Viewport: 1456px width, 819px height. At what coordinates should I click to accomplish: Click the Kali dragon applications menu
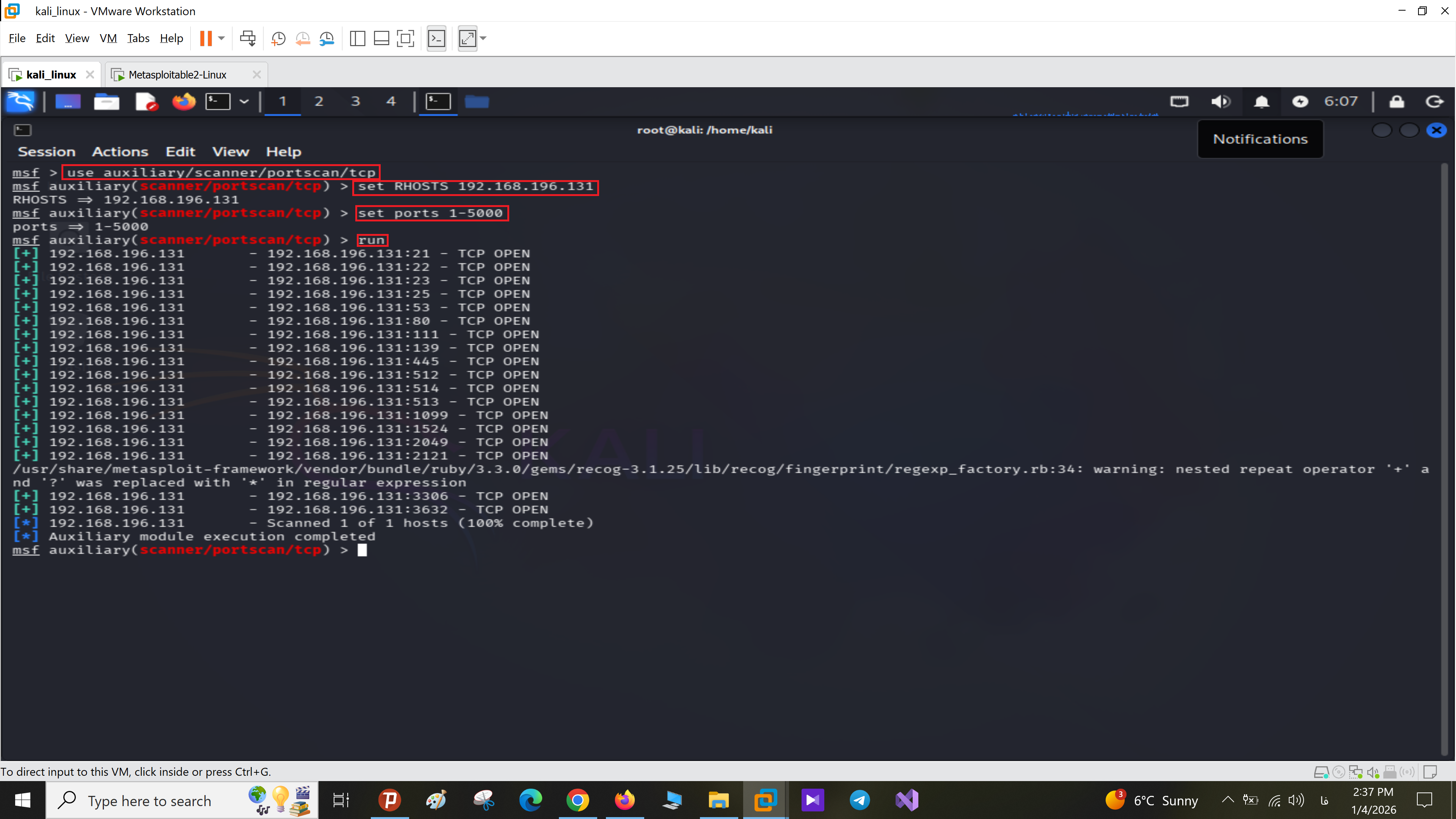point(20,102)
